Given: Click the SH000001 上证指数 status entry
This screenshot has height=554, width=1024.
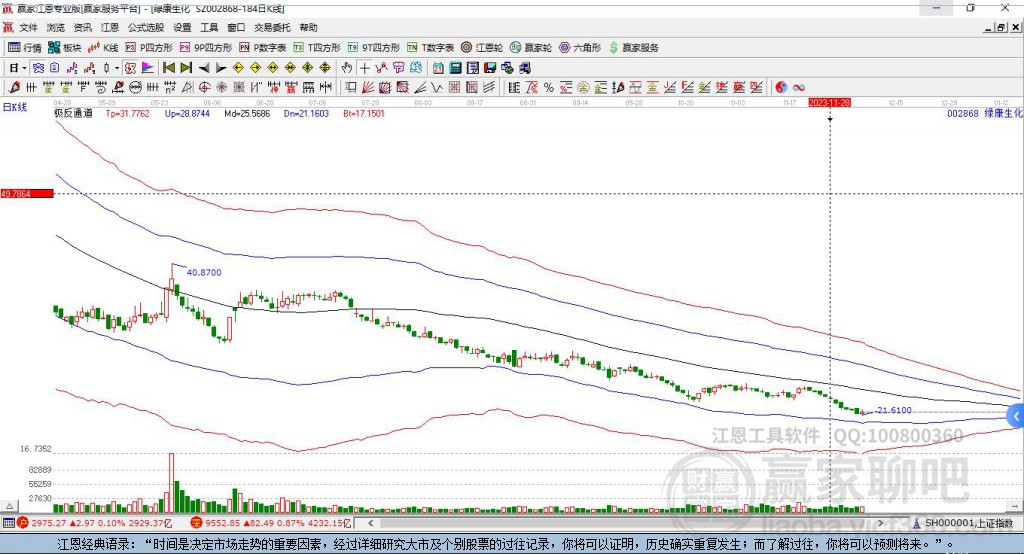Looking at the screenshot, I should (963, 523).
